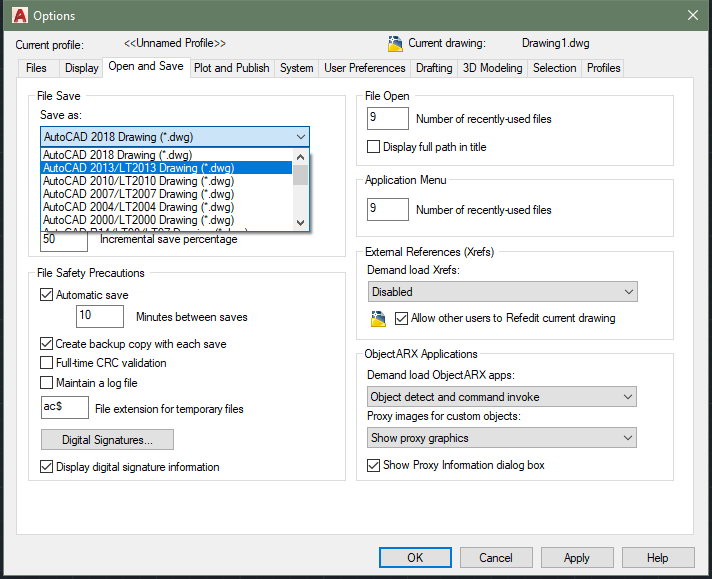Click the Cancel button
Image resolution: width=712 pixels, height=579 pixels.
click(x=496, y=558)
